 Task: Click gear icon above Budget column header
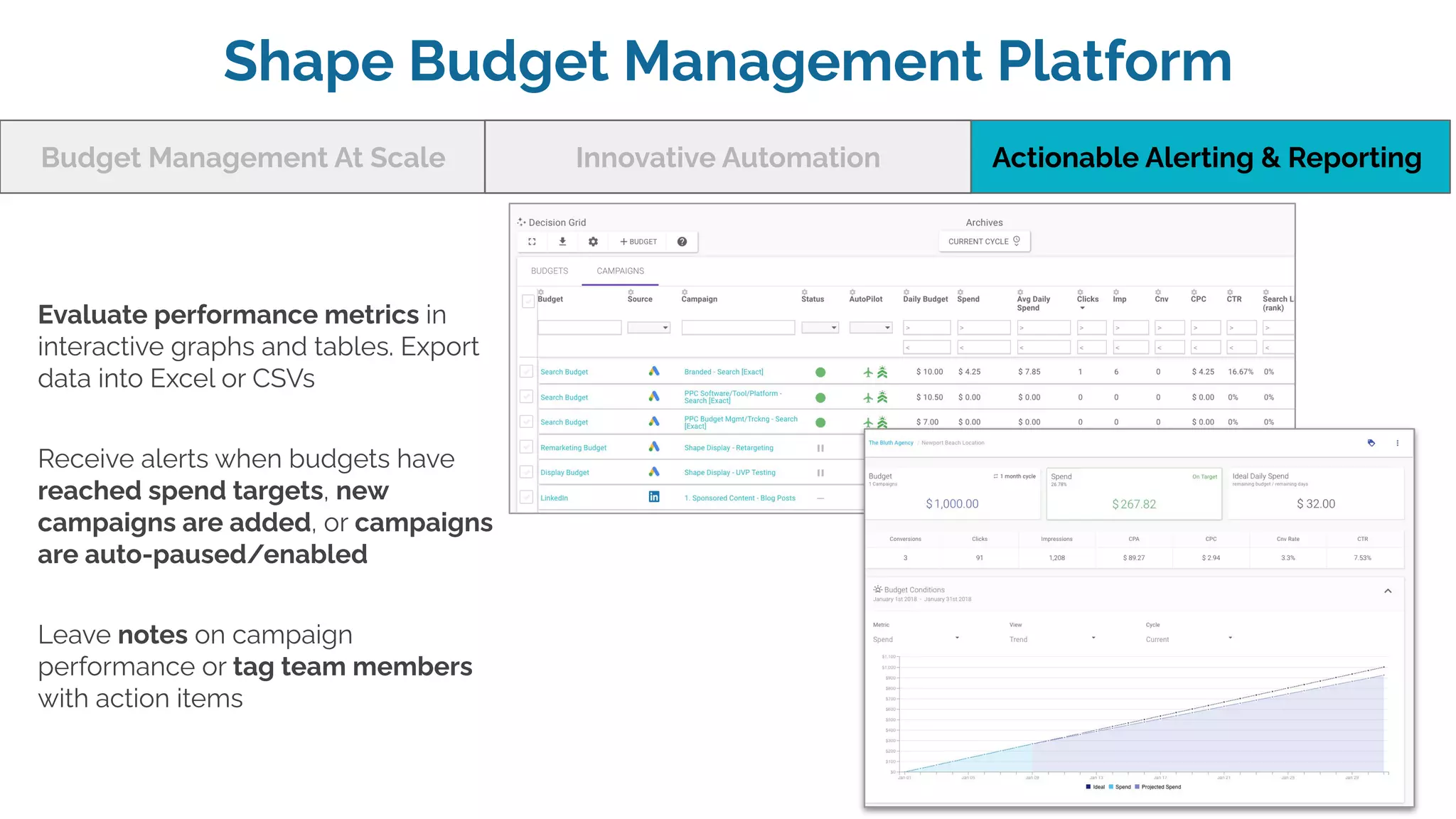(541, 292)
